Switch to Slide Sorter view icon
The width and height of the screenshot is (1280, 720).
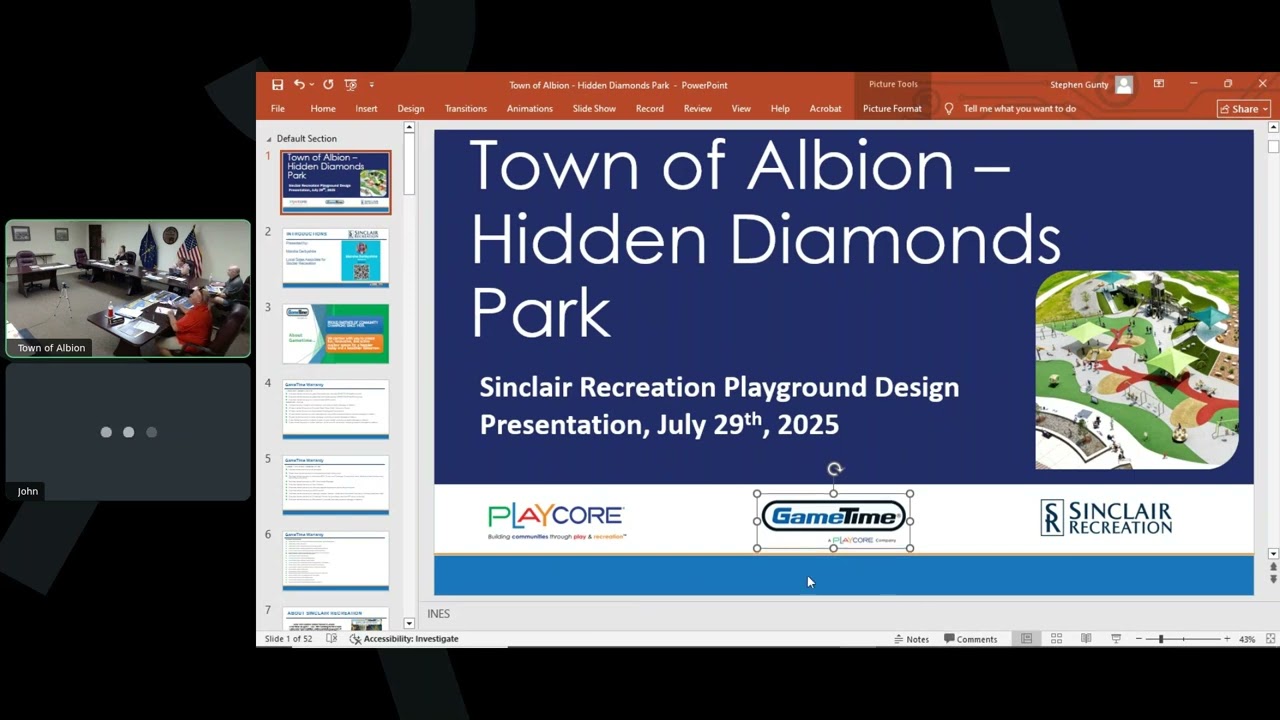1056,639
